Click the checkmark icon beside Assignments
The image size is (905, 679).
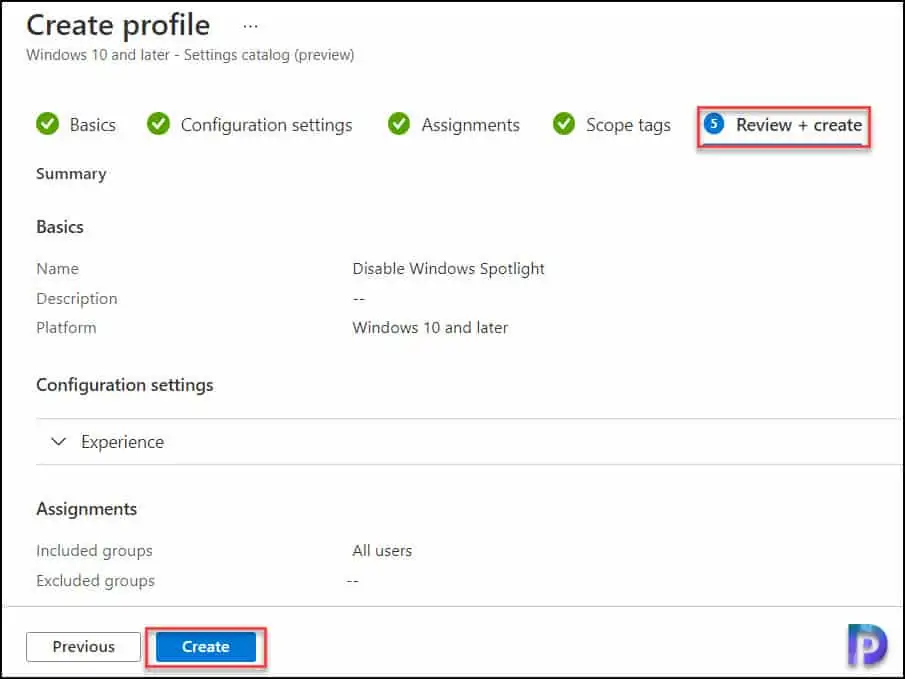[399, 124]
